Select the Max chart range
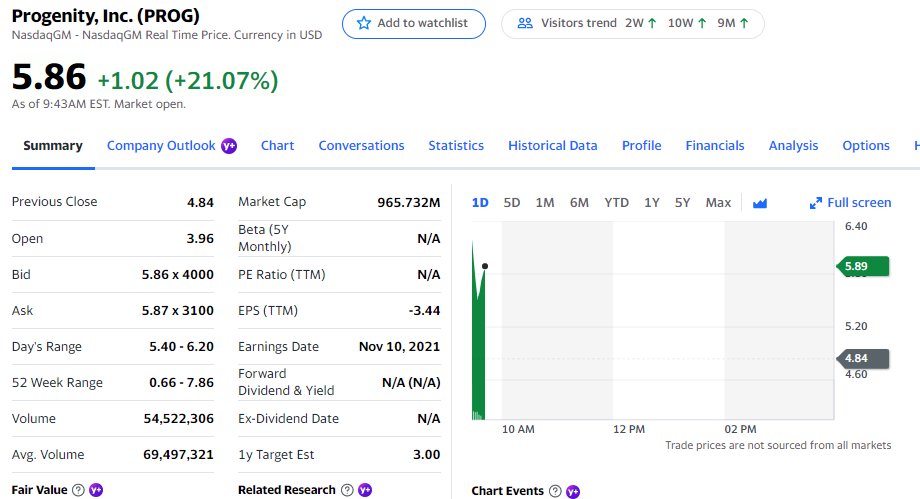The width and height of the screenshot is (920, 499). tap(718, 203)
